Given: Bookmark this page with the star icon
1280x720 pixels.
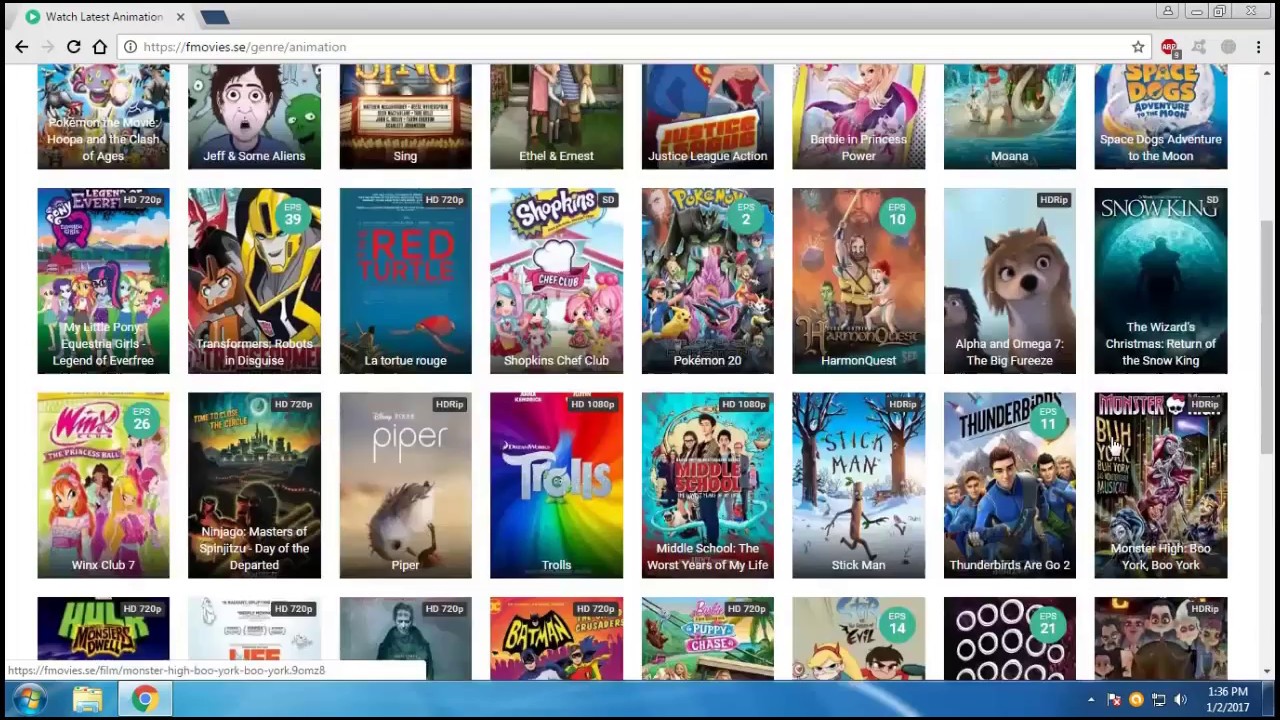Looking at the screenshot, I should click(1138, 47).
